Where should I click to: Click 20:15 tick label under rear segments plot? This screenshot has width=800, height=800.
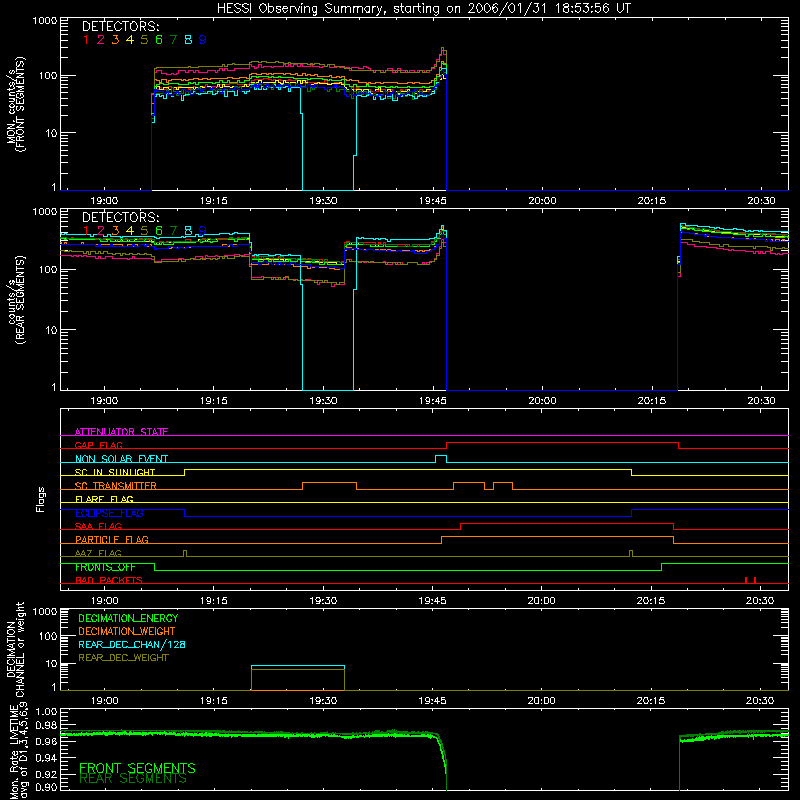pos(652,401)
